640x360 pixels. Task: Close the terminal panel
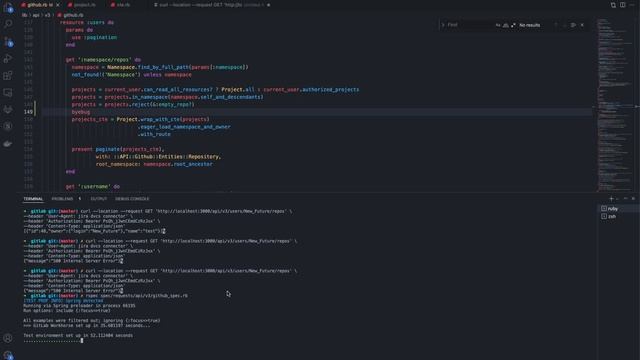click(x=633, y=199)
